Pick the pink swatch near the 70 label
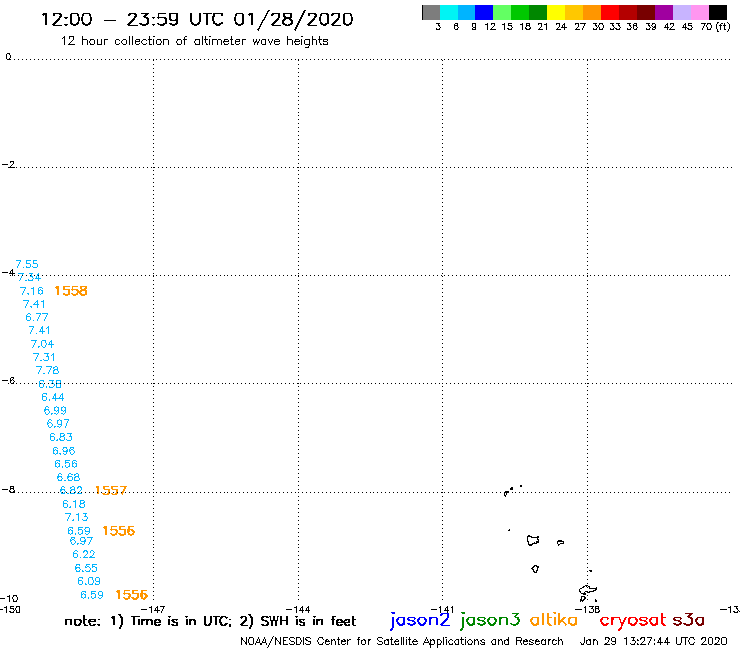Viewport: 740px width, 650px height. click(699, 12)
